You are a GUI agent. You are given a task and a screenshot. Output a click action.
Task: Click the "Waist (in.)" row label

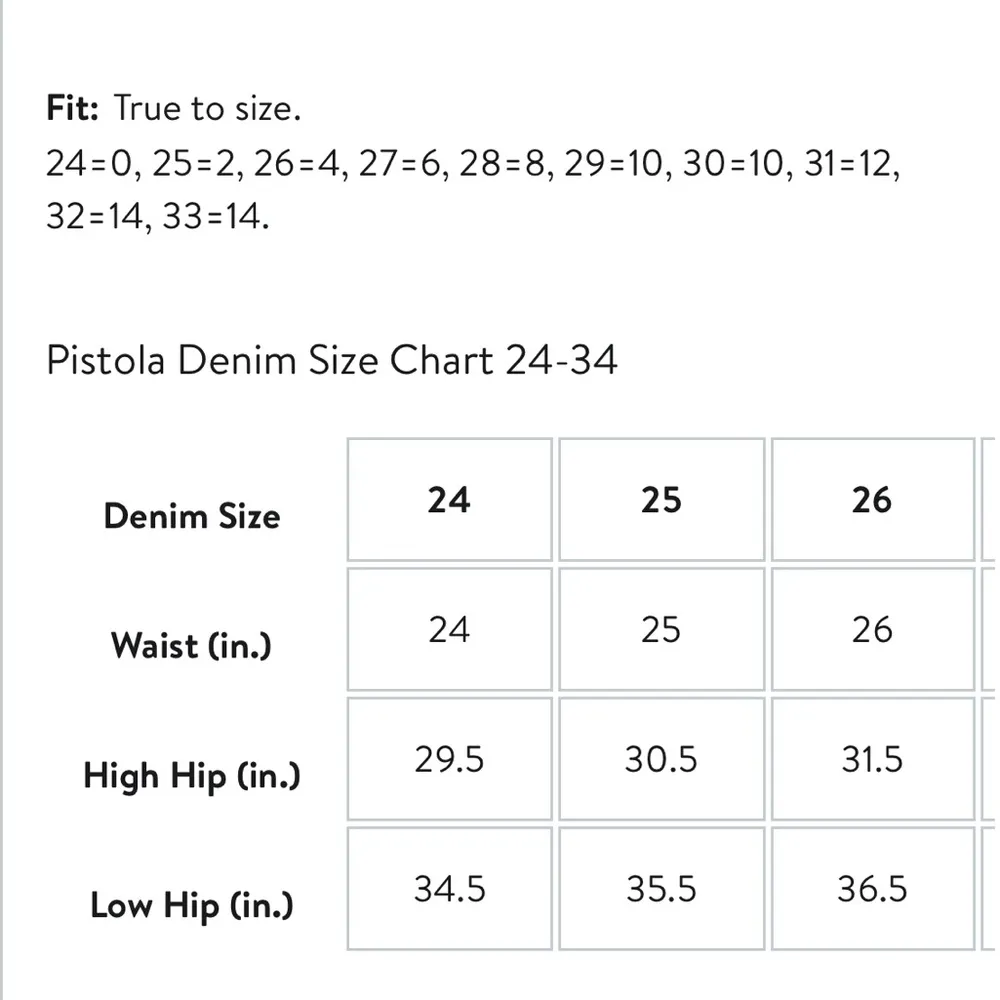coord(191,645)
